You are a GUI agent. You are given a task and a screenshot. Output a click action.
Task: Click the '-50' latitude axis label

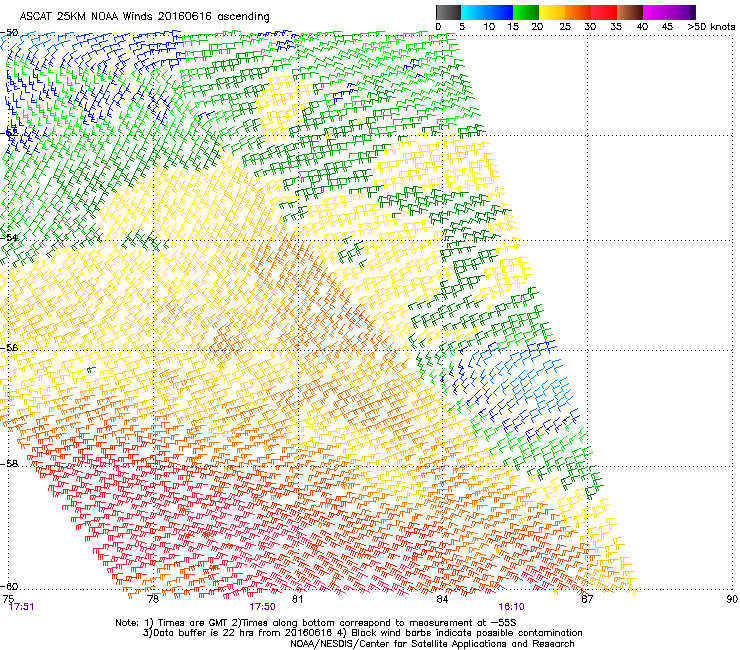click(x=9, y=33)
